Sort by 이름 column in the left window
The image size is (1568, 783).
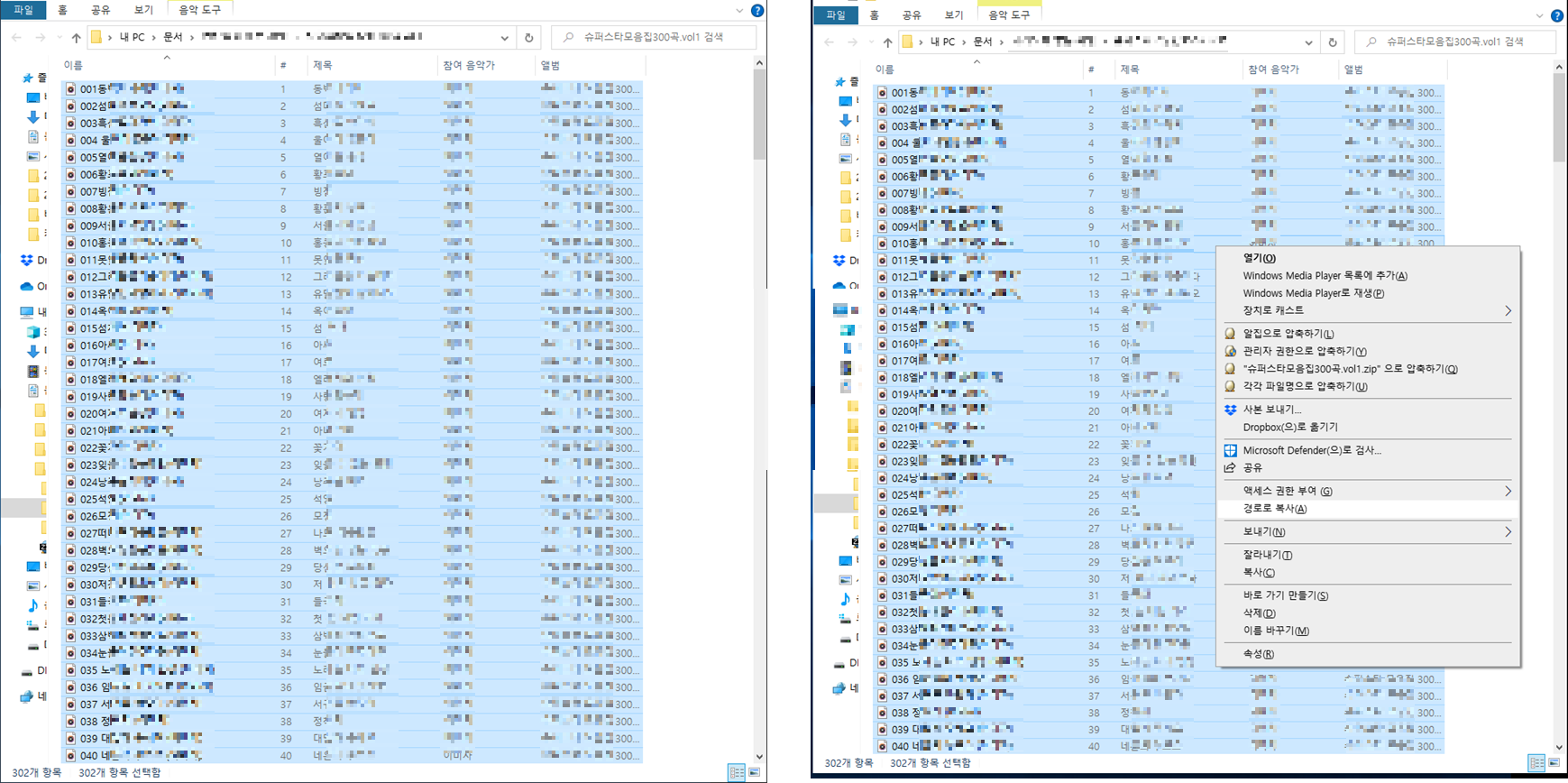(167, 66)
